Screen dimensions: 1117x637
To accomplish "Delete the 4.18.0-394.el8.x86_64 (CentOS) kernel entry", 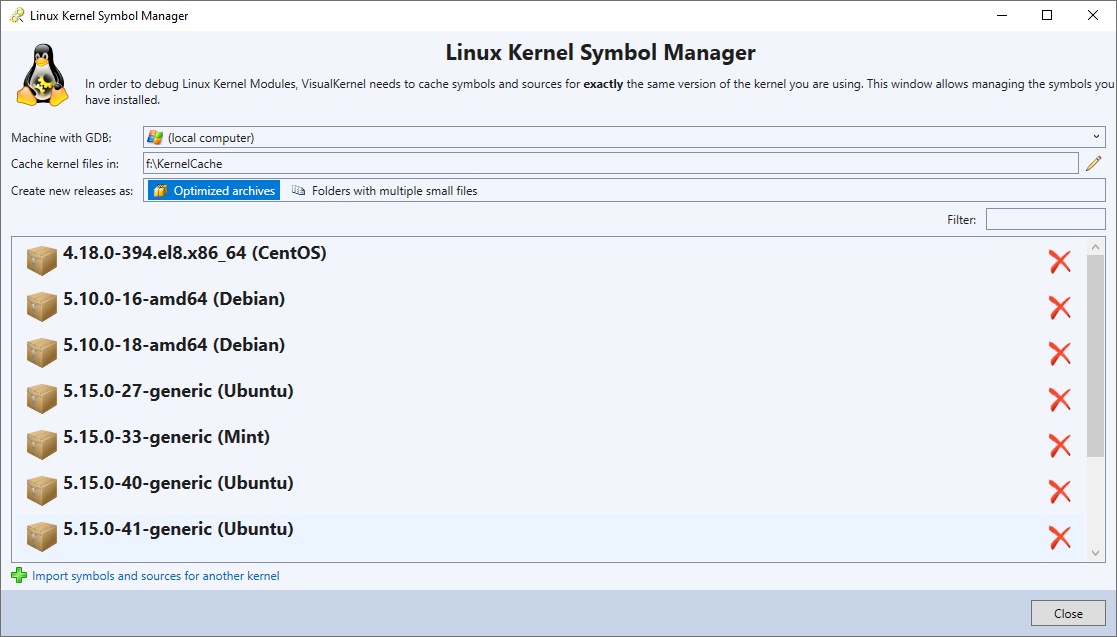I will tap(1060, 261).
